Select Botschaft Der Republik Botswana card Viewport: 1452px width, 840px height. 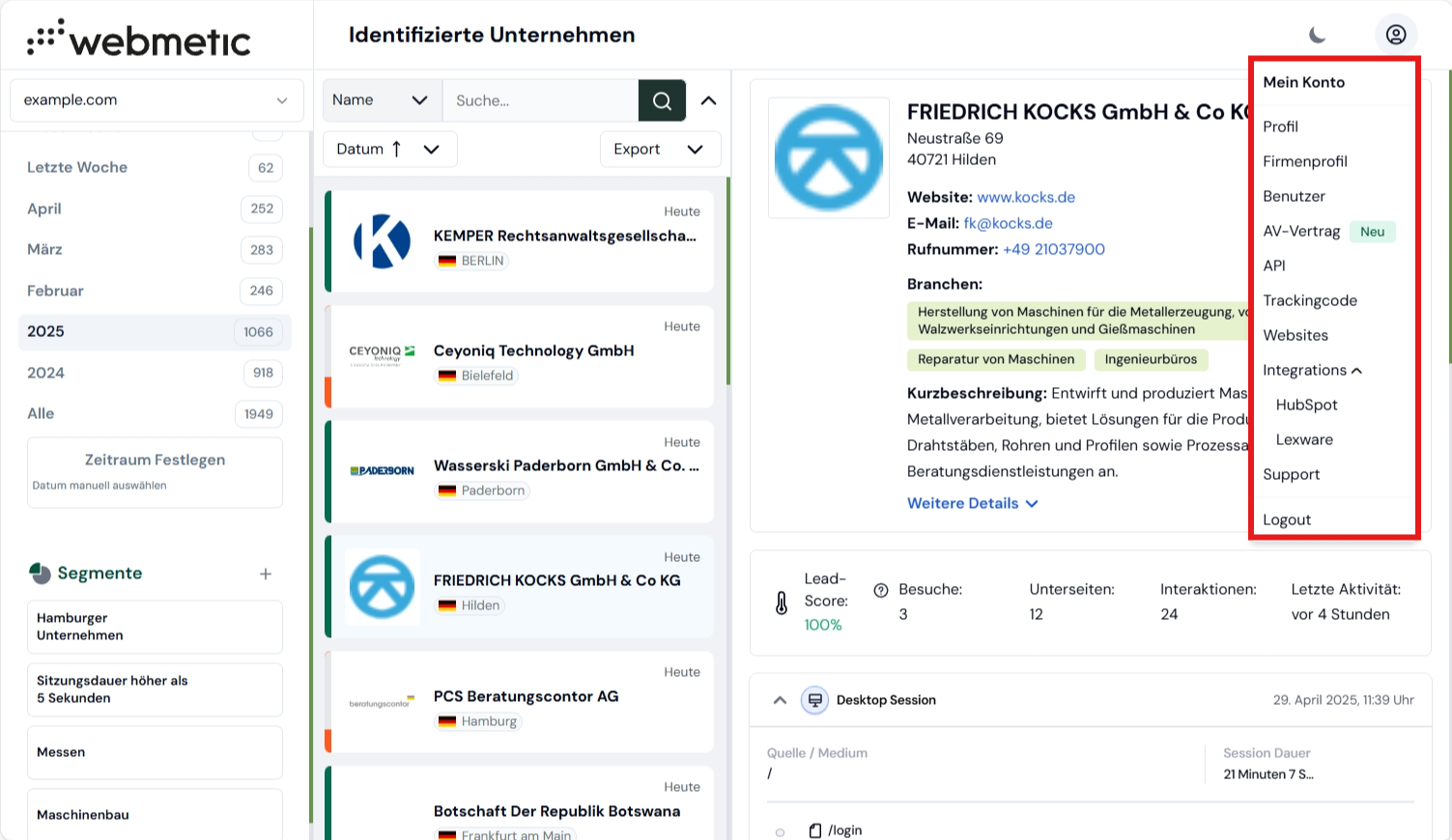click(520, 803)
